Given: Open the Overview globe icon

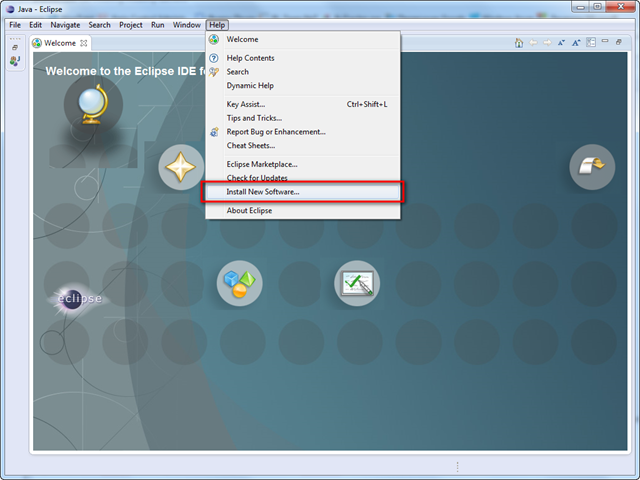Looking at the screenshot, I should (x=93, y=104).
